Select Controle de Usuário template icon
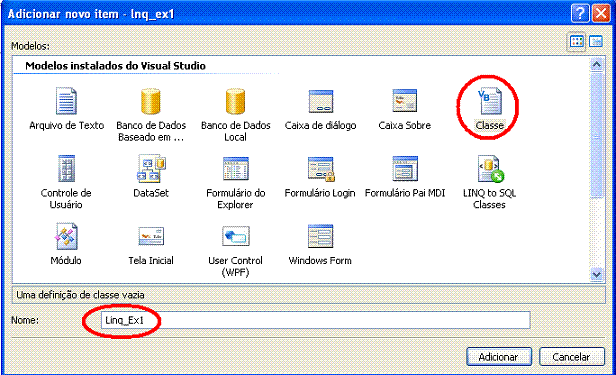 (66, 168)
